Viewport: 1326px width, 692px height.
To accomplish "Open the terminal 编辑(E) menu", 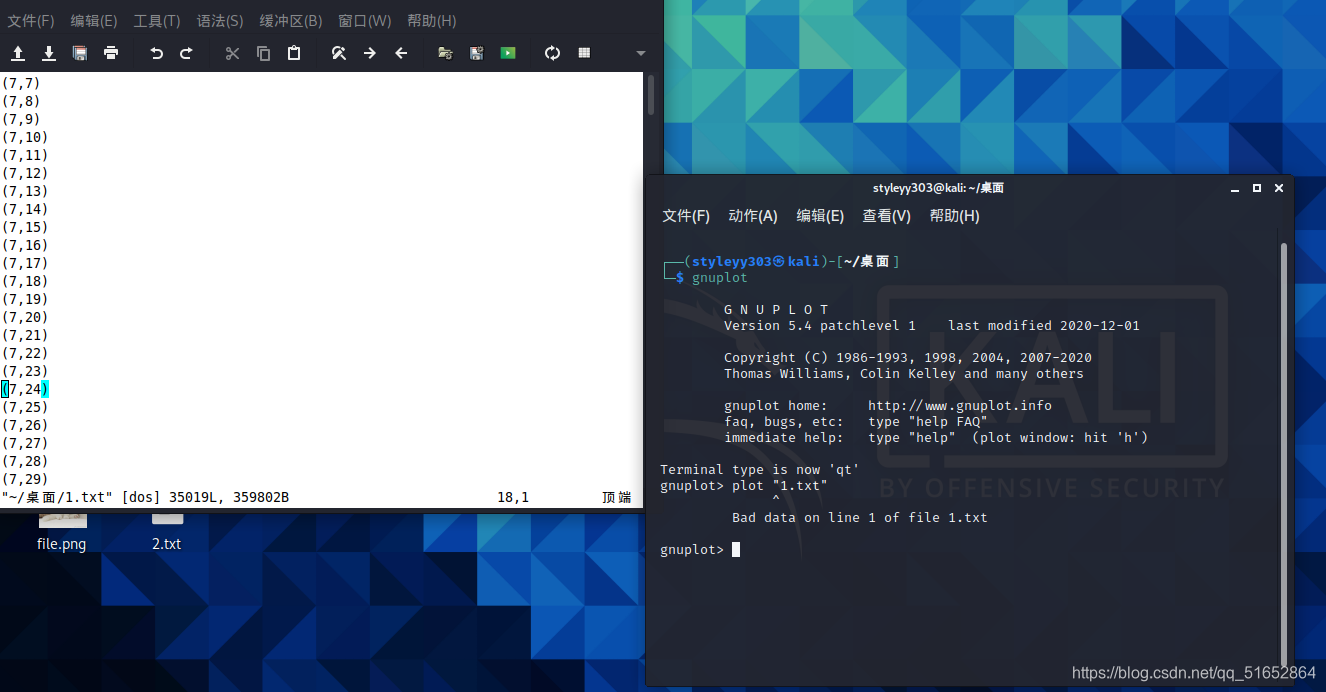I will tap(820, 216).
